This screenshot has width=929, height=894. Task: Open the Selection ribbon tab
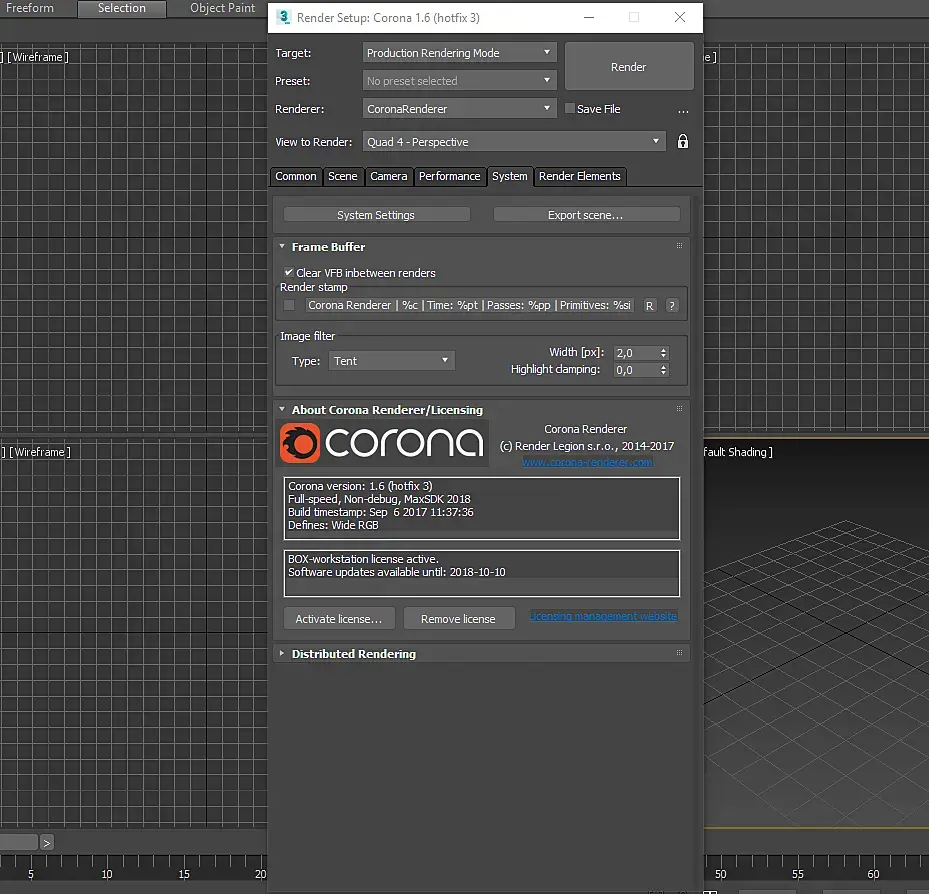point(121,8)
